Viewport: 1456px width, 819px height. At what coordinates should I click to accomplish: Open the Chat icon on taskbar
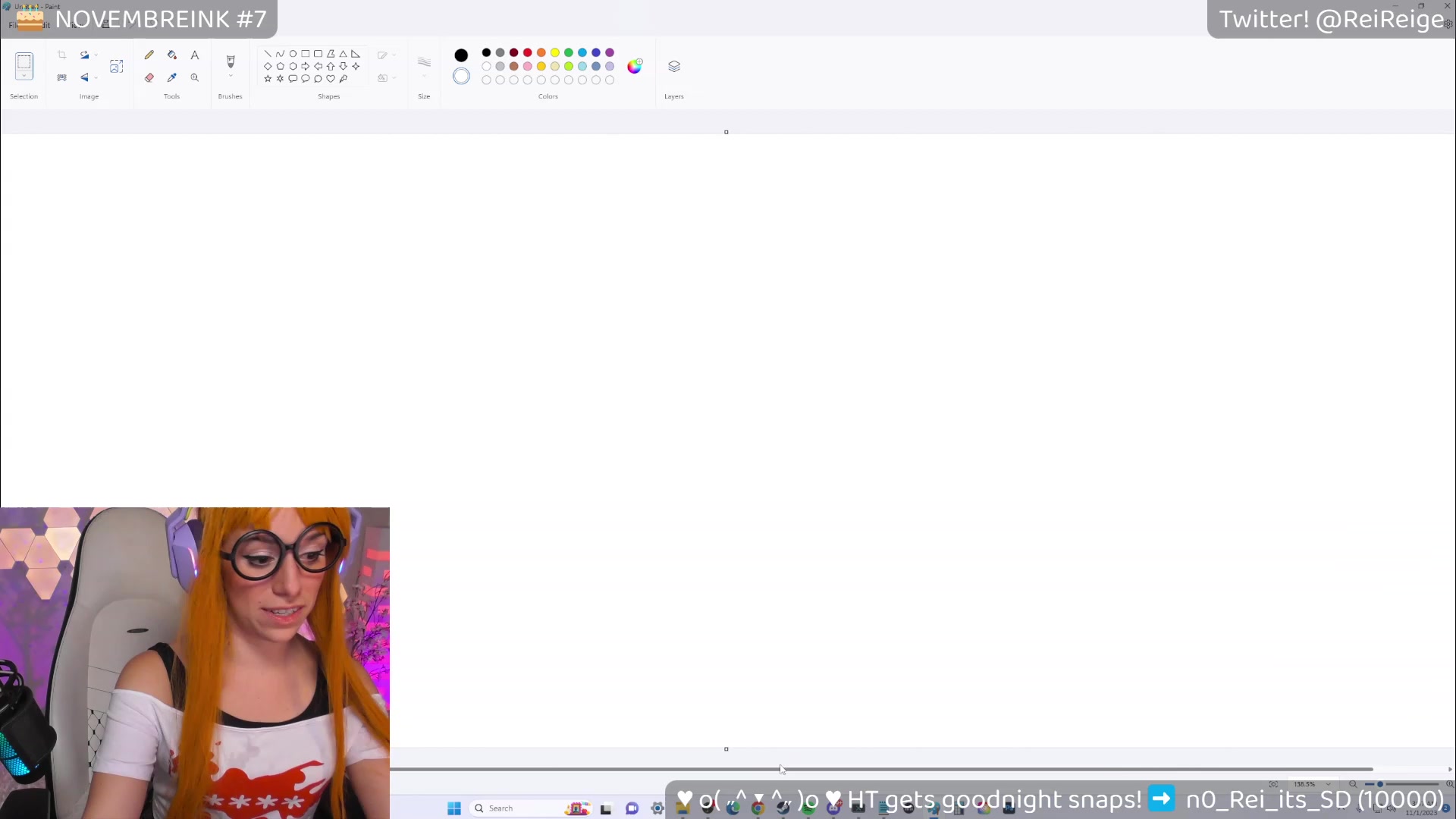[x=632, y=809]
